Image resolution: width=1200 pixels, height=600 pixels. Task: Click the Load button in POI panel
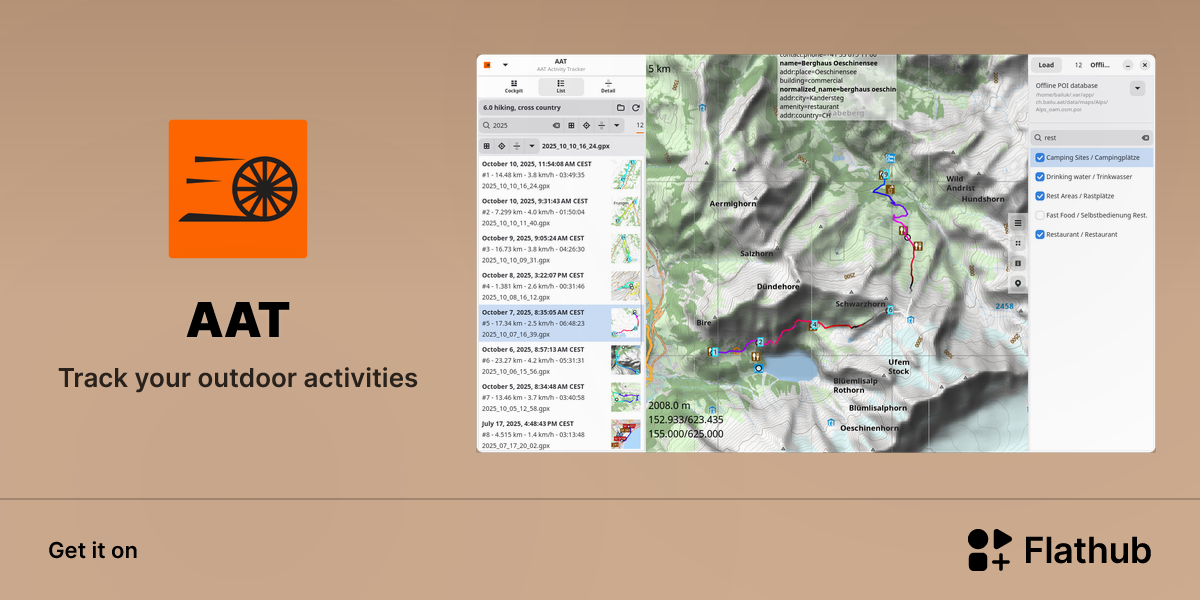1046,65
